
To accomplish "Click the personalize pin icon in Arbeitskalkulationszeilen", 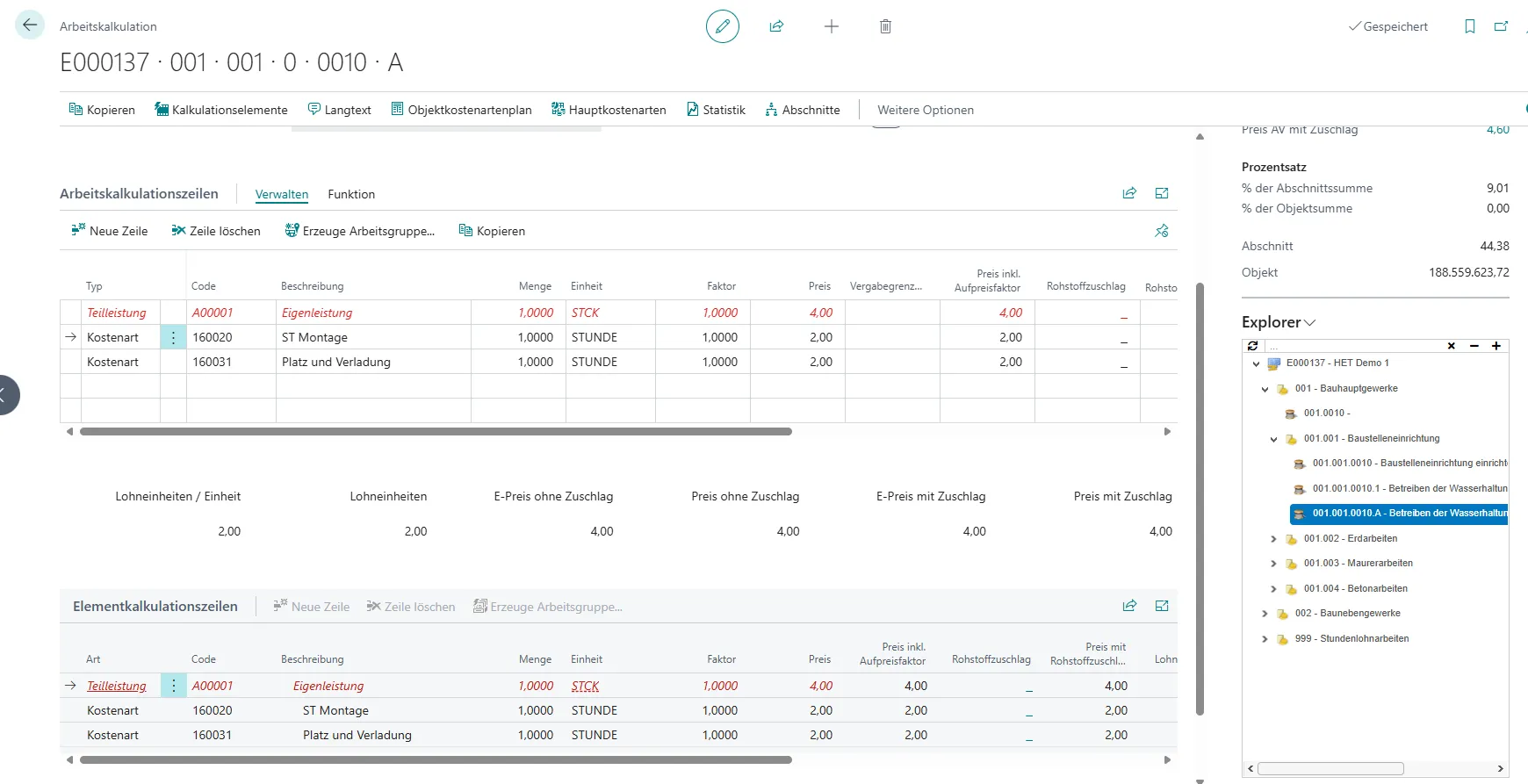I will pyautogui.click(x=1161, y=231).
